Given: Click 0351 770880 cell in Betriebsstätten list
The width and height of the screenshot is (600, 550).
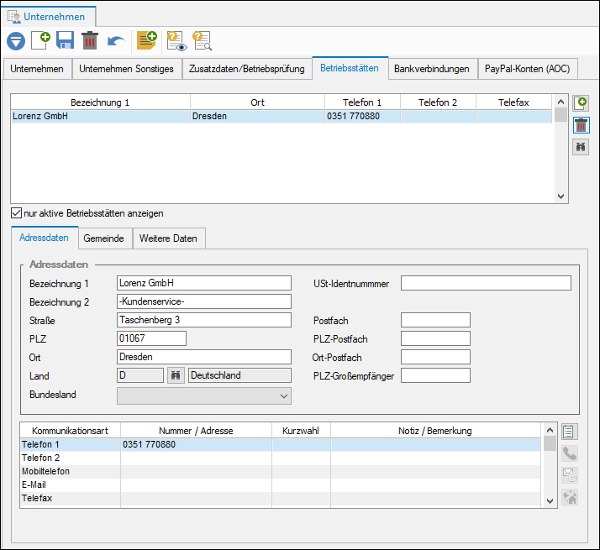Looking at the screenshot, I should [x=362, y=116].
